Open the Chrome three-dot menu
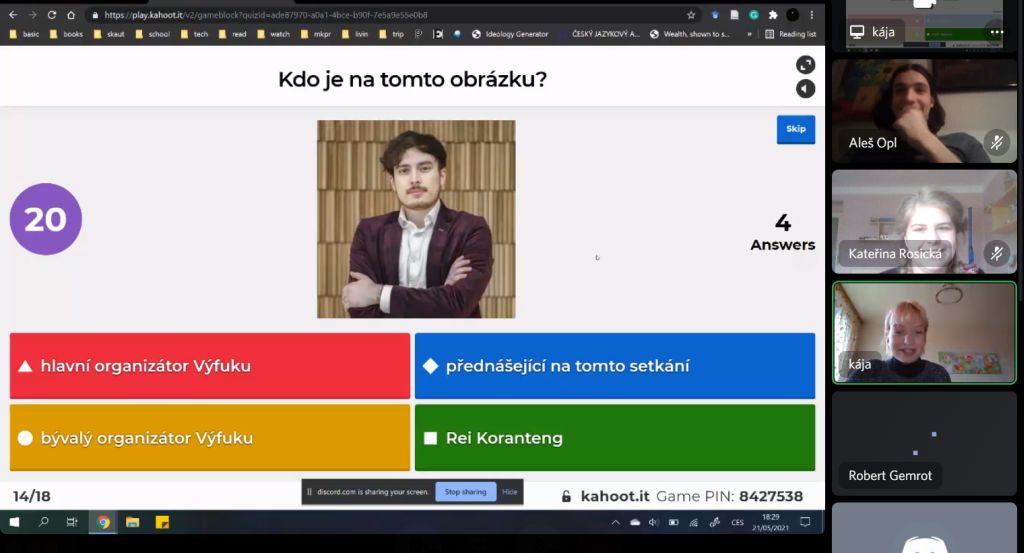 coord(811,15)
